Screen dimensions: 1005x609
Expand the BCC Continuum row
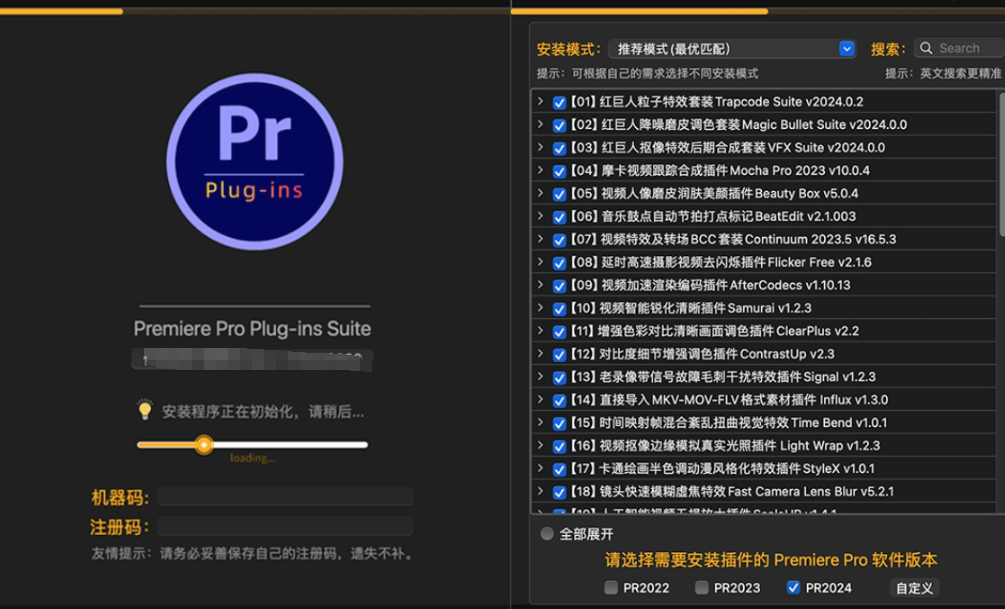point(540,238)
